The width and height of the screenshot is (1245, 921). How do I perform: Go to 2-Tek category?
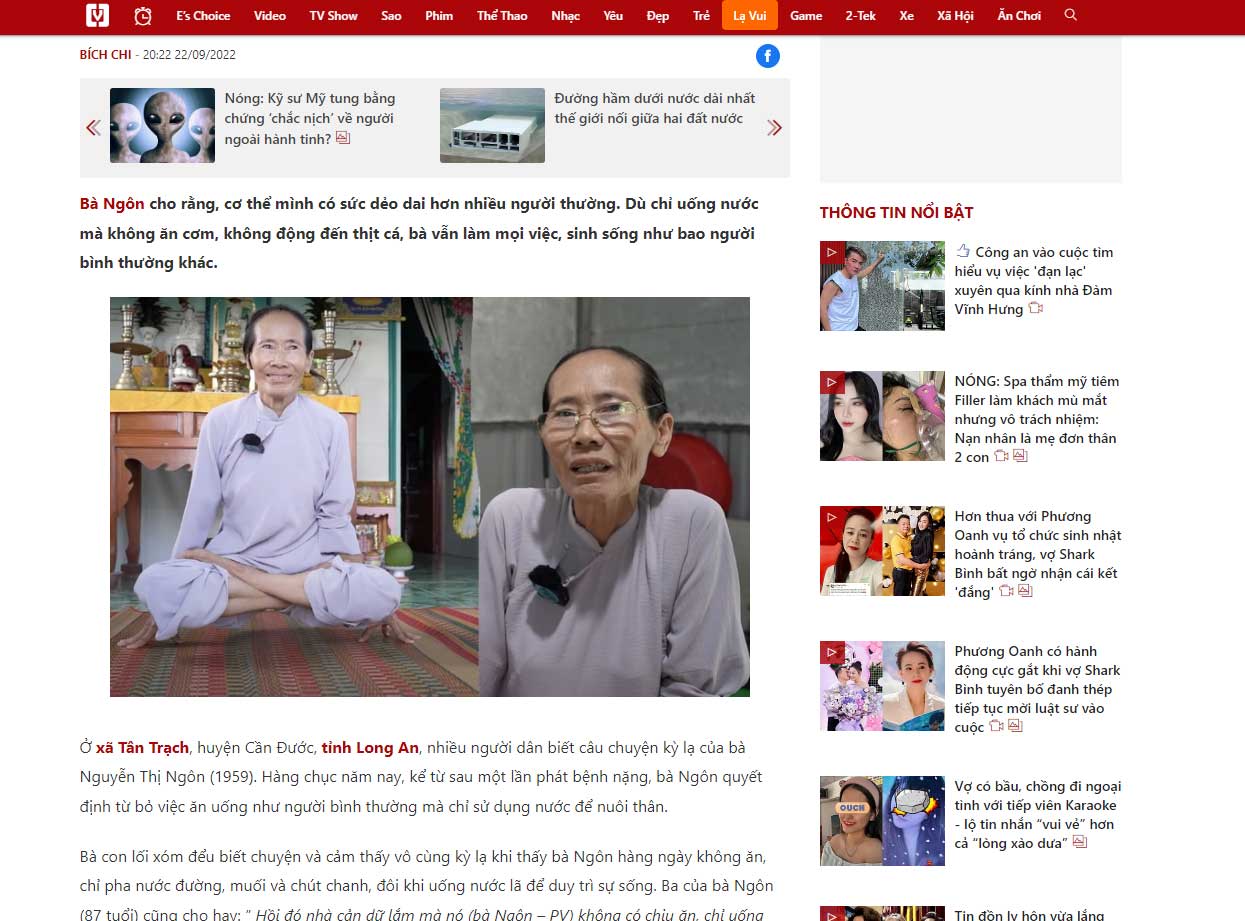coord(860,15)
